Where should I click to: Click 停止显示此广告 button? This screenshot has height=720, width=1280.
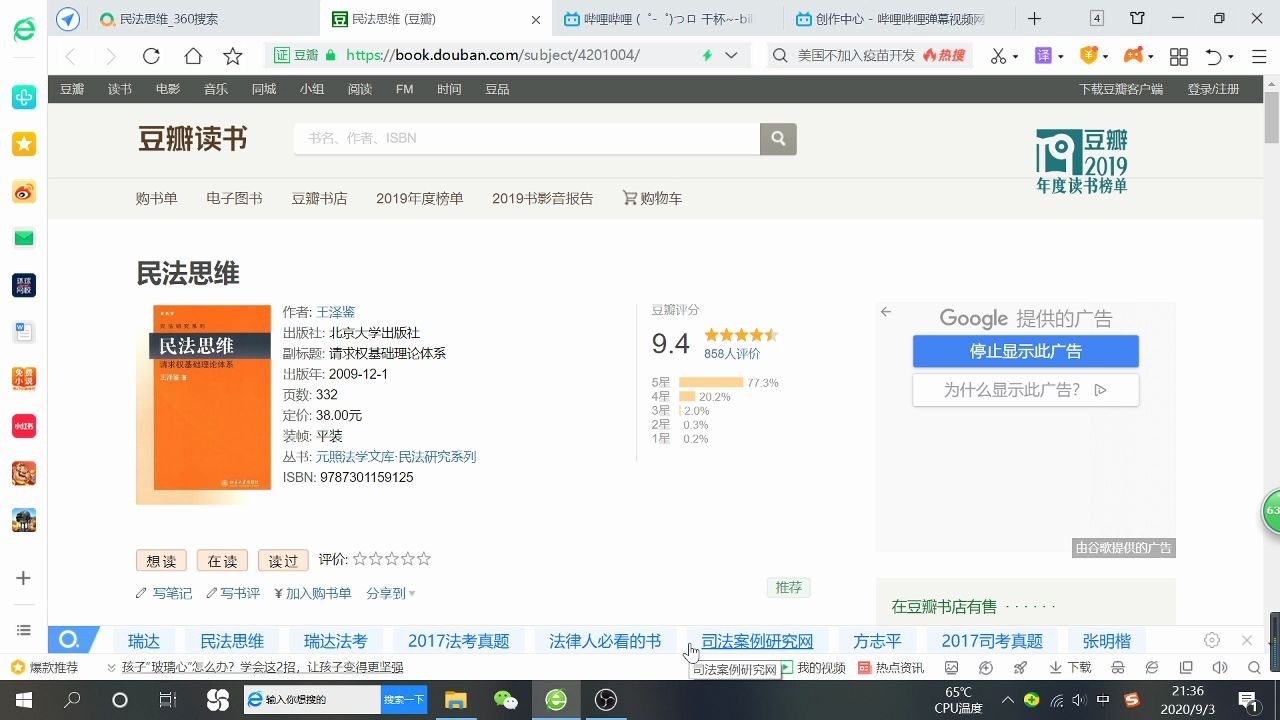coord(1026,351)
